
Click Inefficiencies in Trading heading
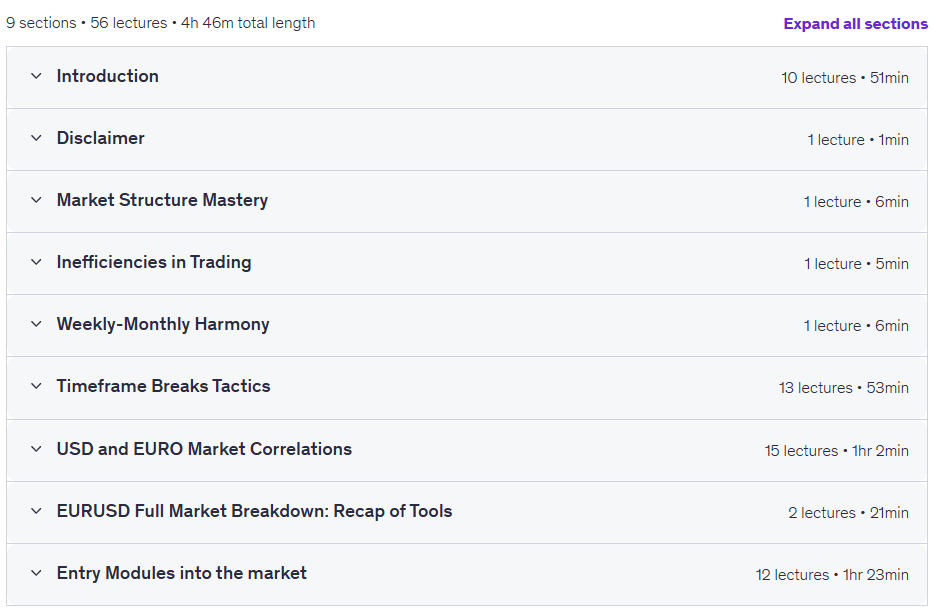154,262
